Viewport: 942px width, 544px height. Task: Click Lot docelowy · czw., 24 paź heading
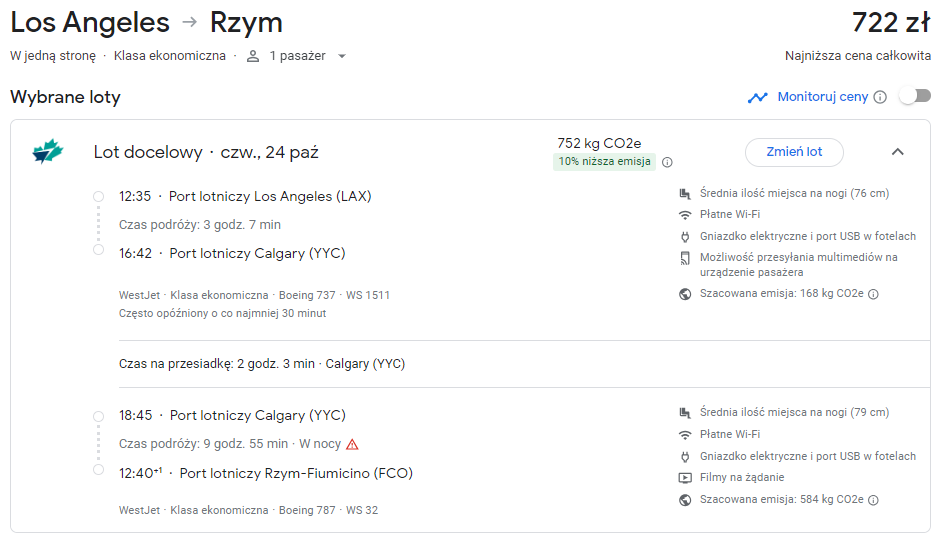coord(206,153)
